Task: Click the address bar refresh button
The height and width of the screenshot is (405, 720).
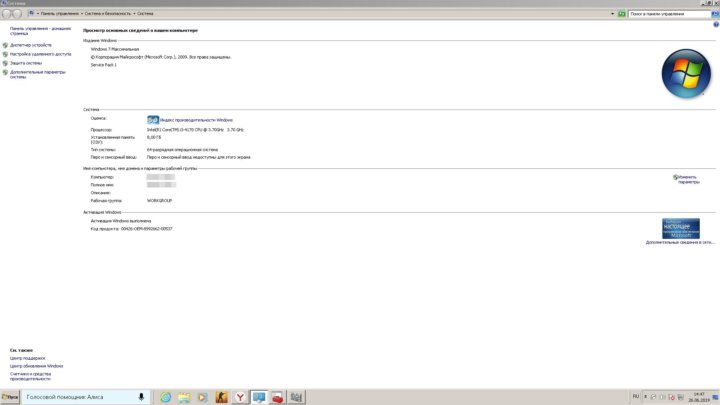Action: pyautogui.click(x=622, y=14)
